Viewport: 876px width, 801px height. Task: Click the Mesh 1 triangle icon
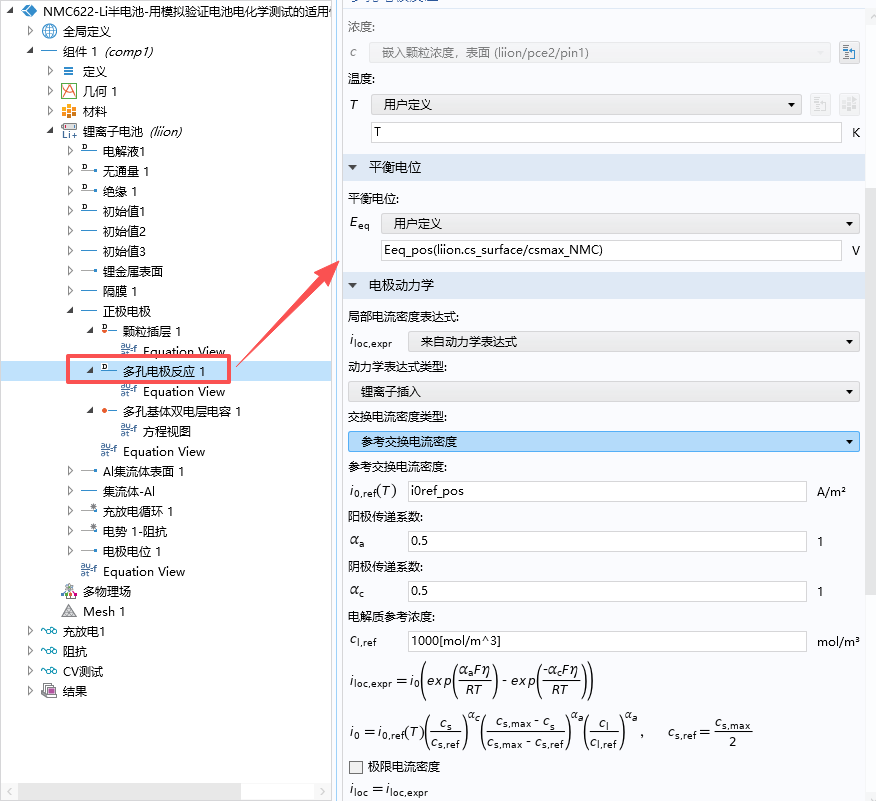click(x=69, y=611)
